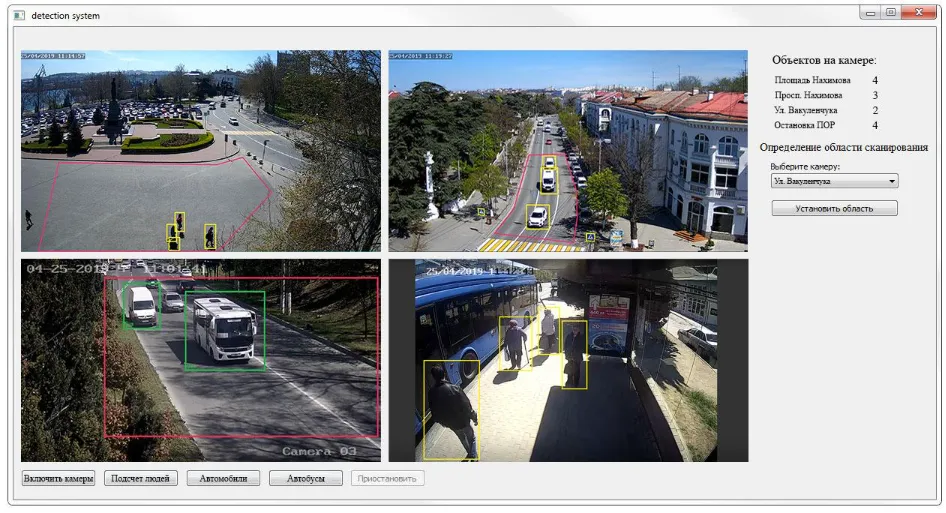This screenshot has height=513, width=946.
Task: Maximize the detection system window
Action: [x=889, y=12]
